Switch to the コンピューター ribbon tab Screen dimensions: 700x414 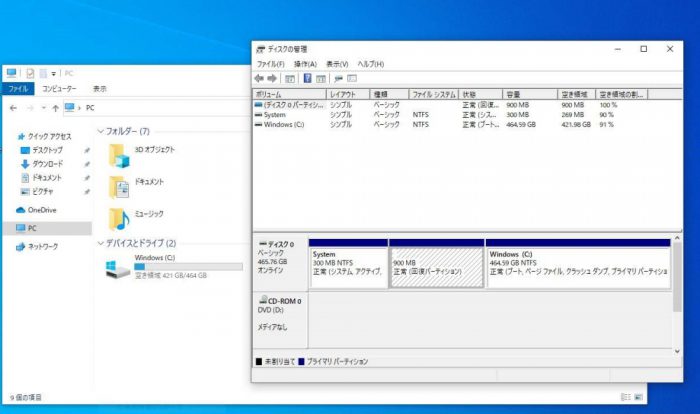point(59,89)
